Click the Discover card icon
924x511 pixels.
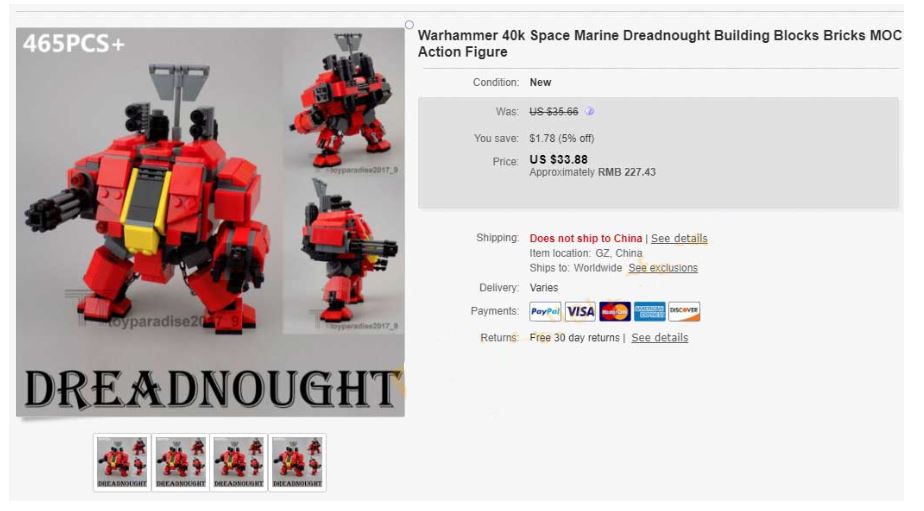pos(684,311)
